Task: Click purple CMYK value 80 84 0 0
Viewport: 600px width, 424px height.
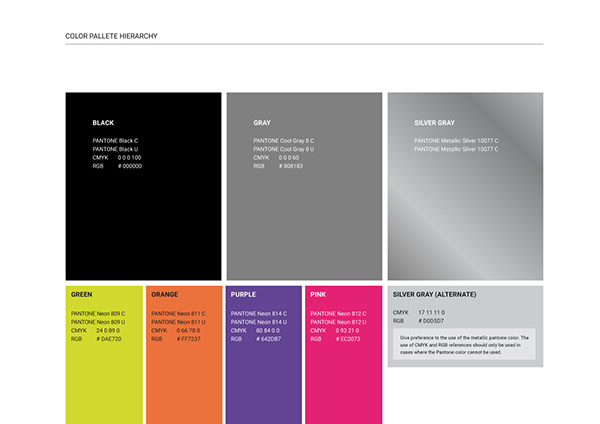Action: (268, 330)
